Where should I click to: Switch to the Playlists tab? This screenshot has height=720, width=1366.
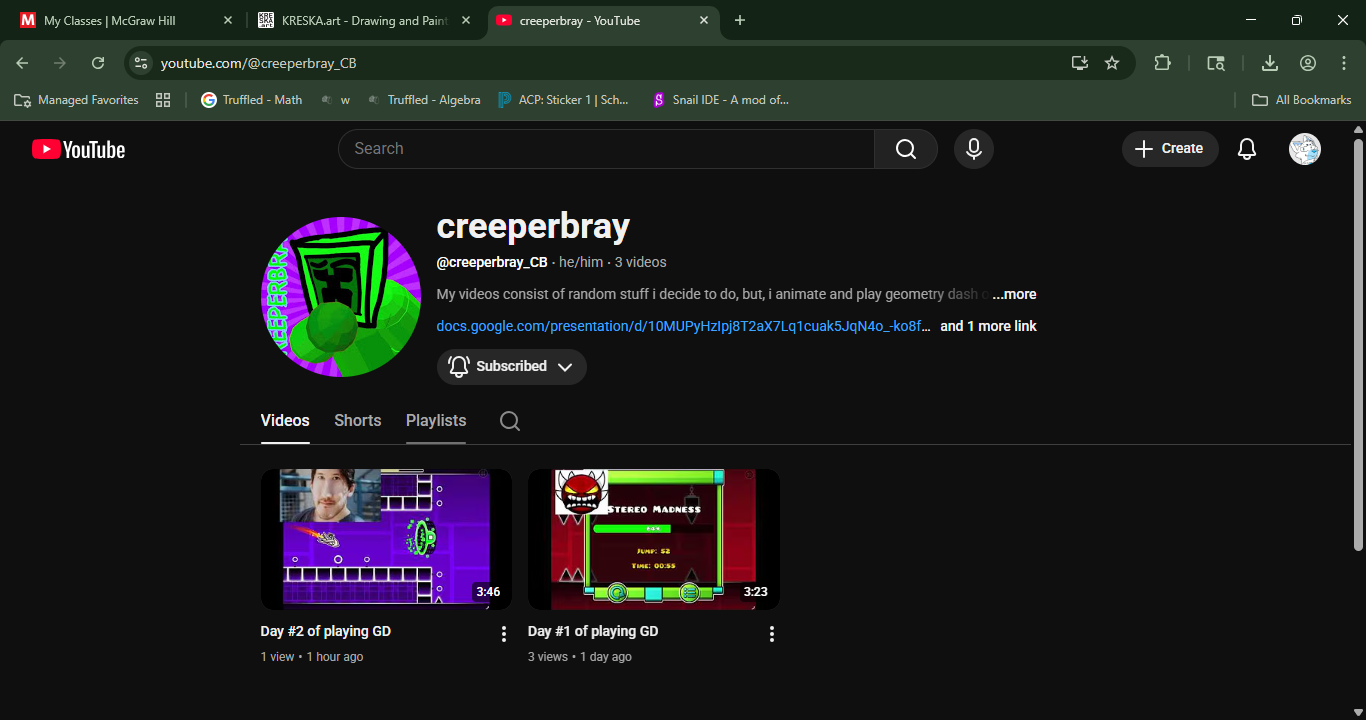tap(436, 421)
